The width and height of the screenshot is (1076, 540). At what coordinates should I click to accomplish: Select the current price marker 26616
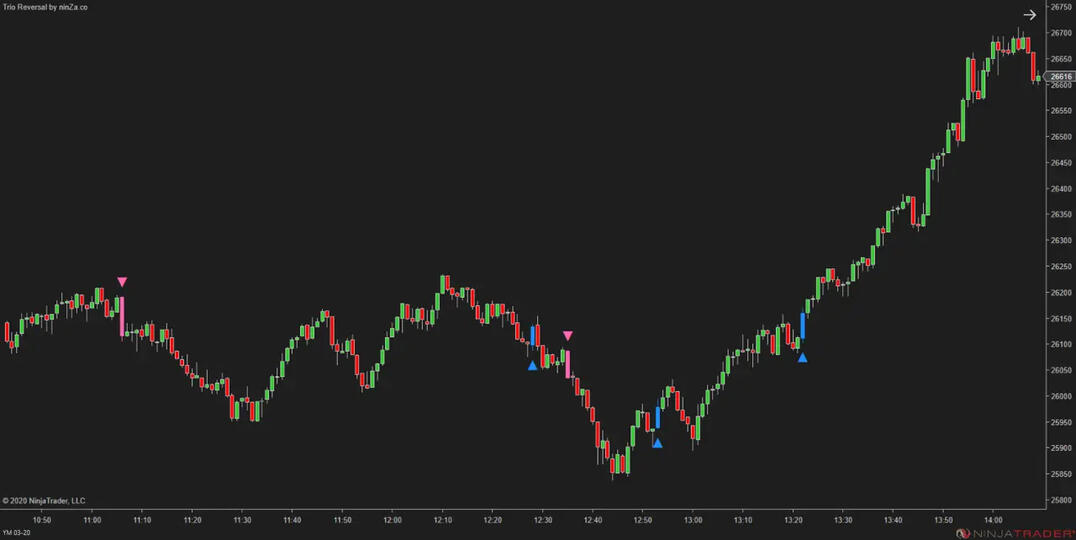(1060, 77)
